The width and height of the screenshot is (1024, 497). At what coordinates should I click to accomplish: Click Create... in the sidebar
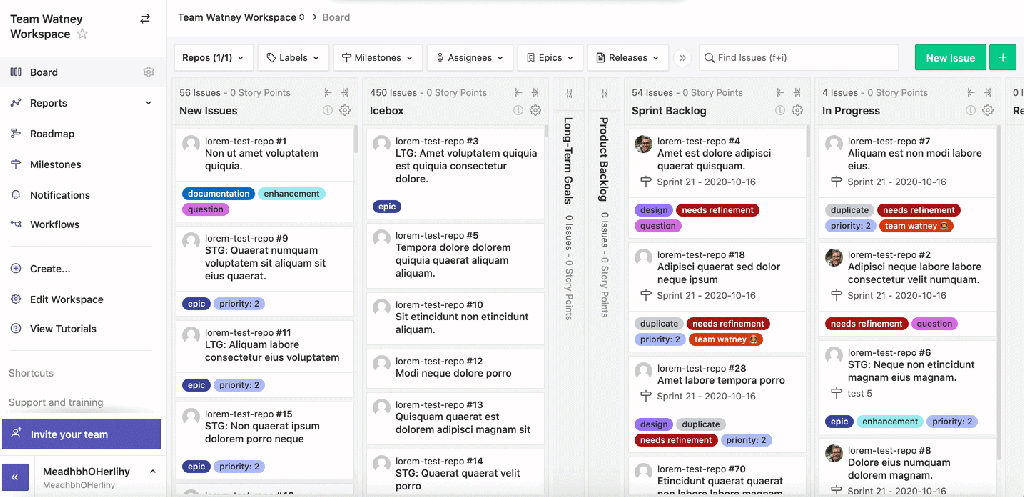(x=50, y=268)
